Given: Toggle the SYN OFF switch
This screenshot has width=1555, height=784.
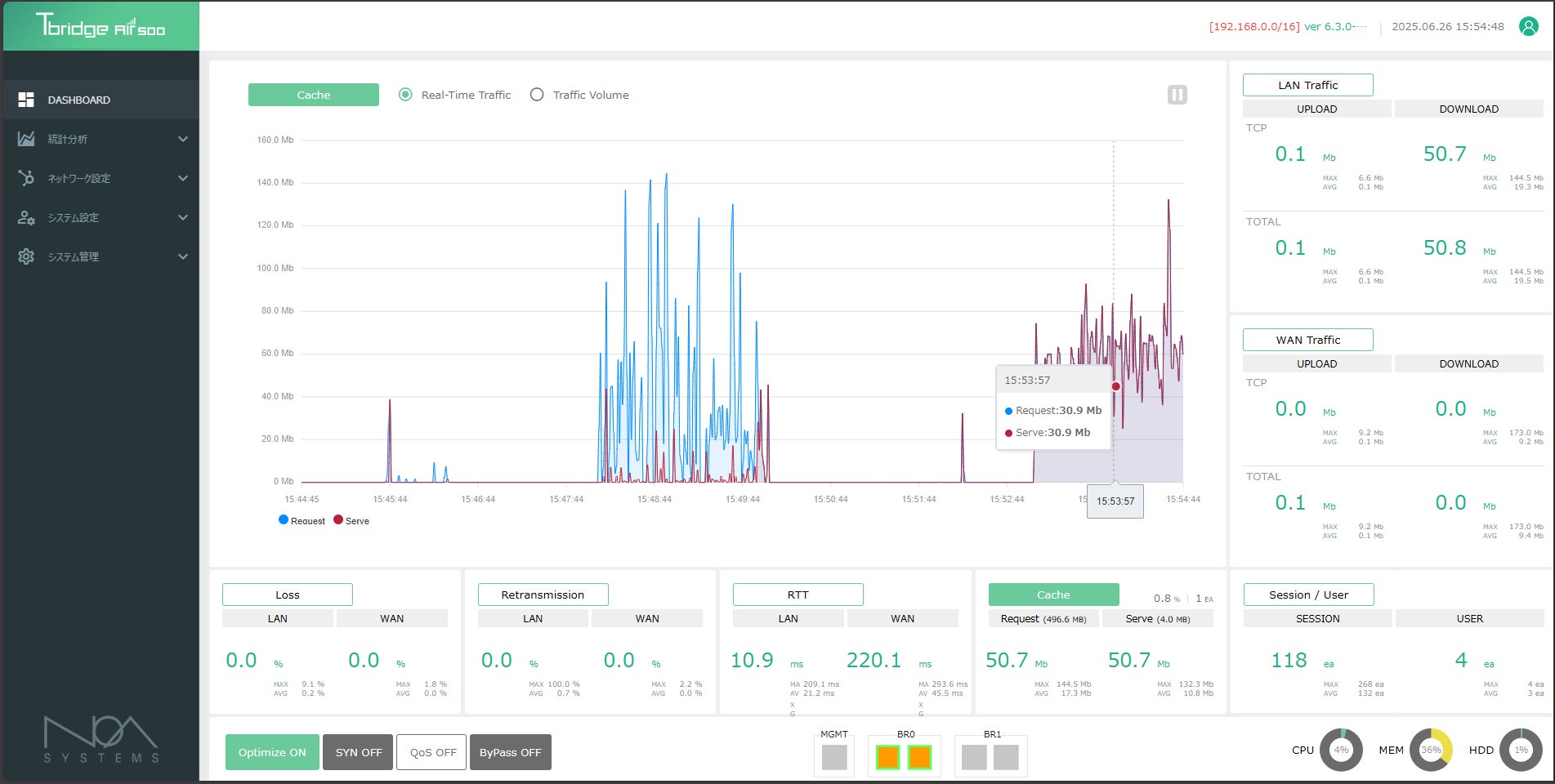Looking at the screenshot, I should point(359,752).
